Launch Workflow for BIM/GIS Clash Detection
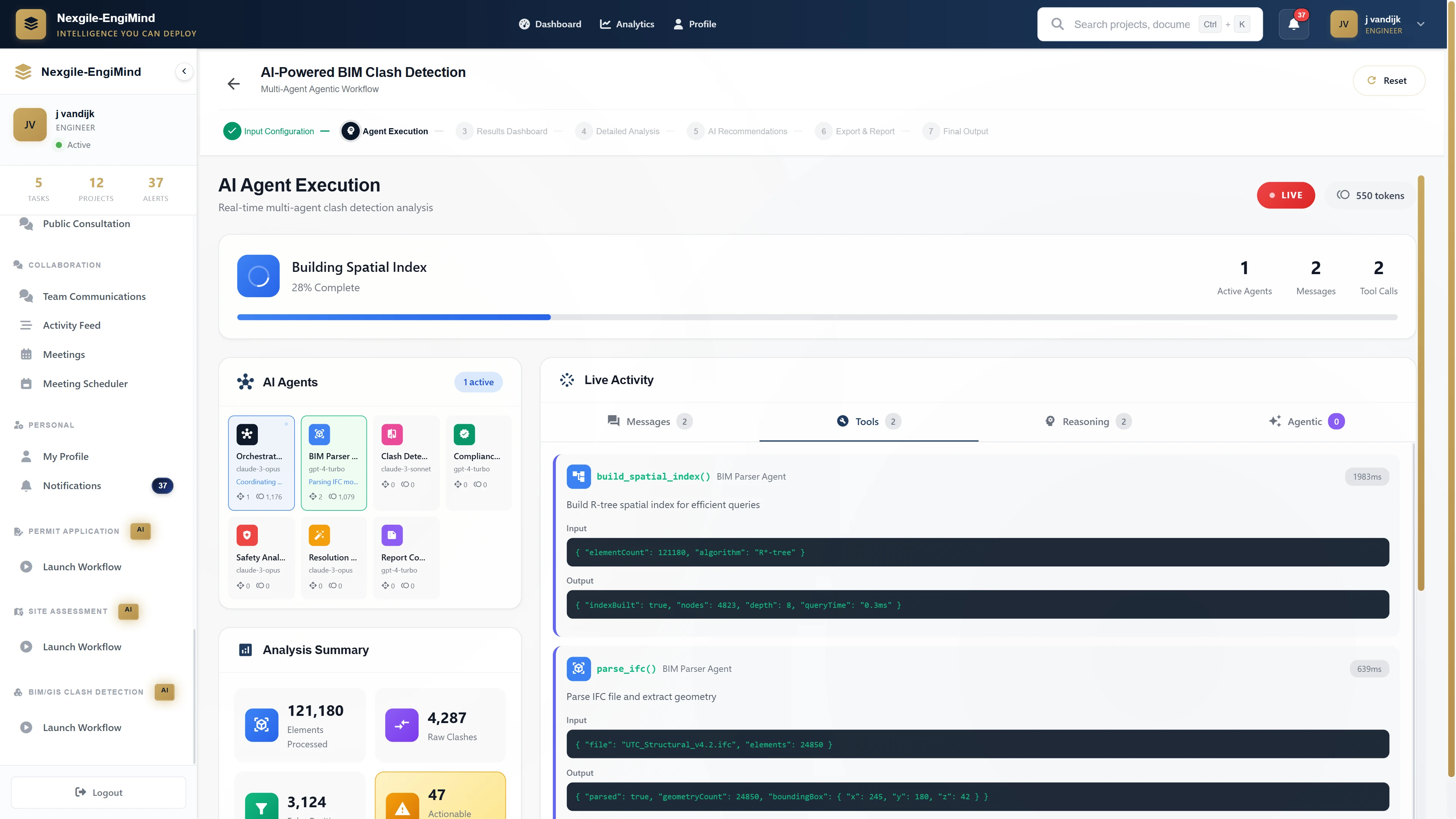 click(x=82, y=728)
